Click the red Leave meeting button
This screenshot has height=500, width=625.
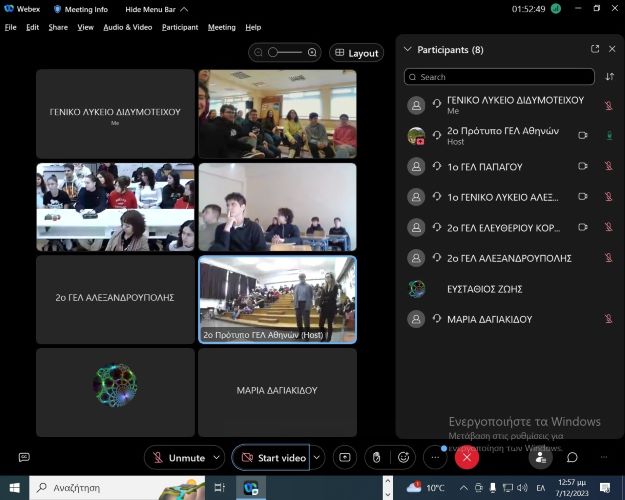pos(466,457)
